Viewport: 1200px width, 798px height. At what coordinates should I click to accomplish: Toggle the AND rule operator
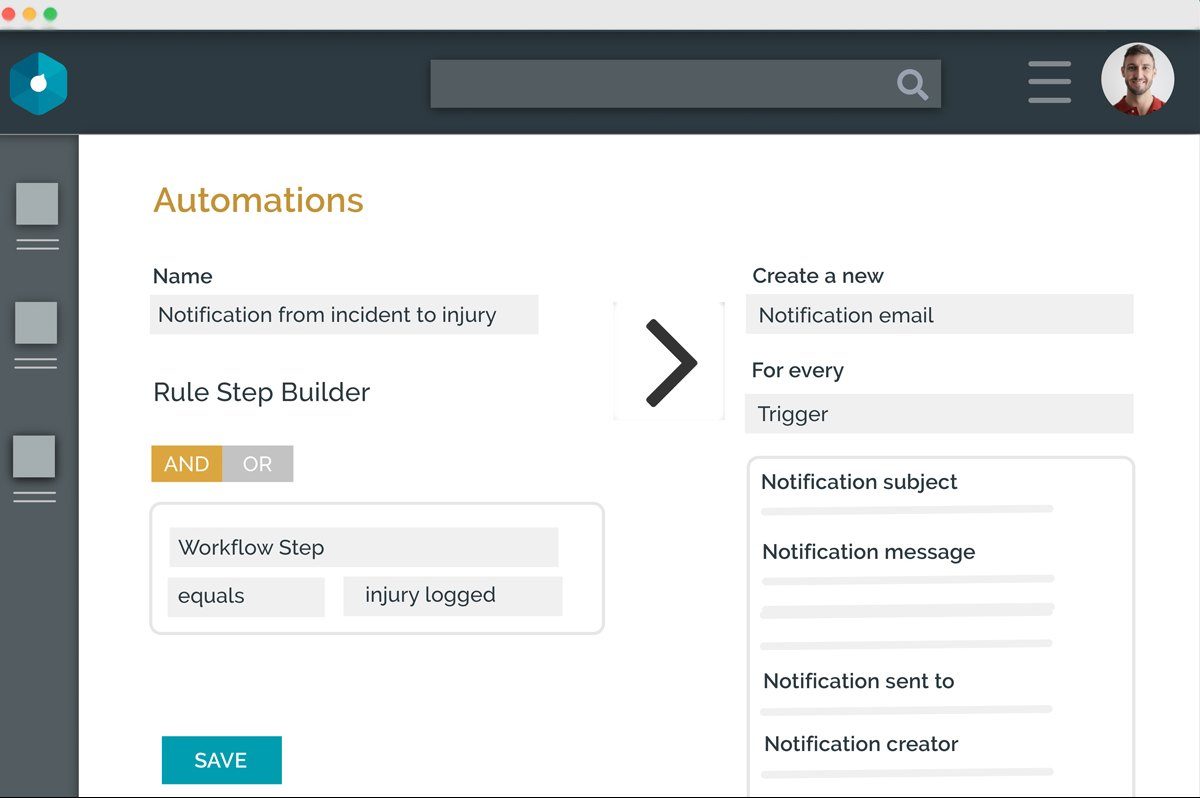(x=186, y=464)
